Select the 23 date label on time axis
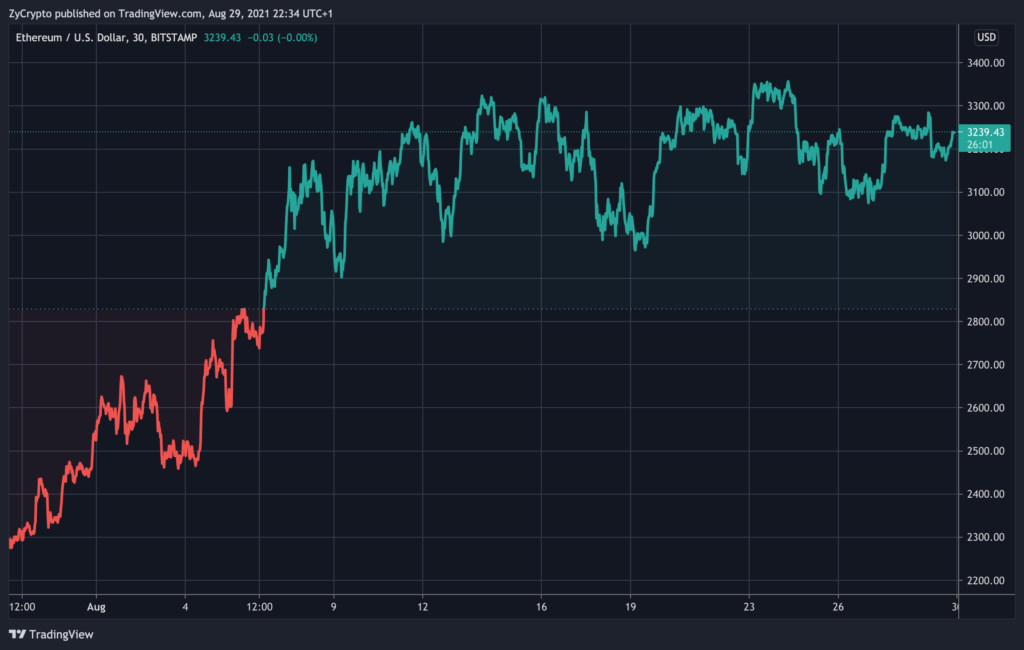This screenshot has width=1024, height=650. coord(750,606)
